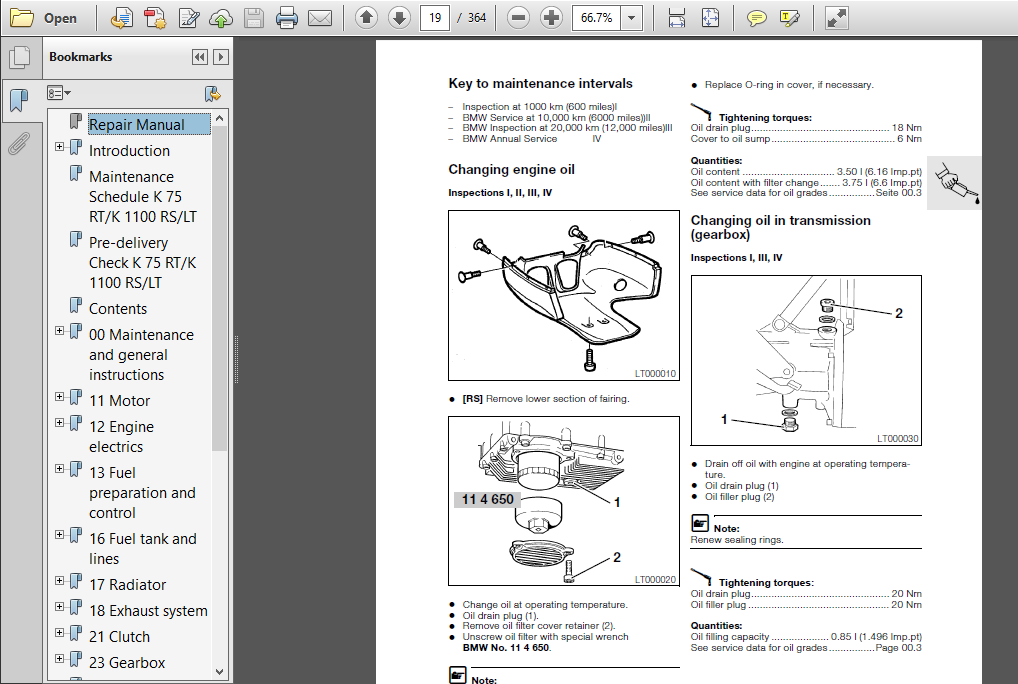Click the highlight text tool icon

pos(789,18)
